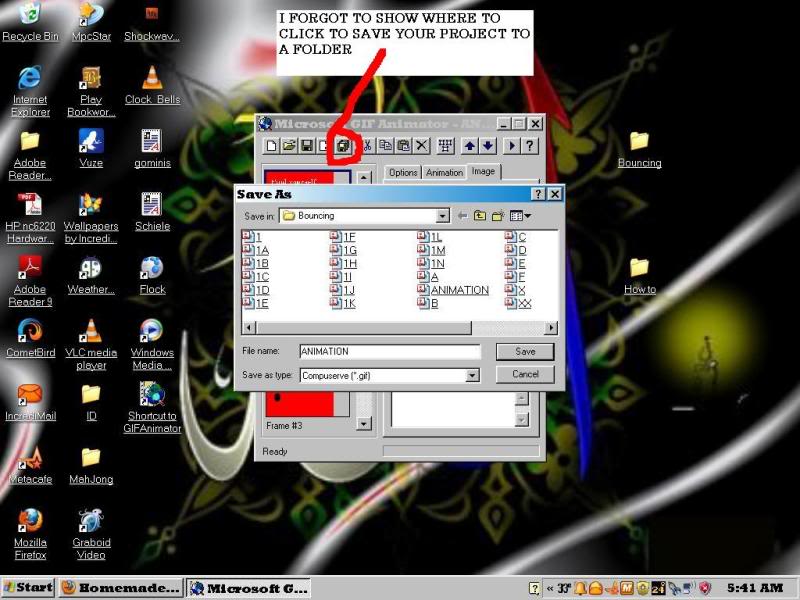Select file 1H in the list

pos(343,263)
